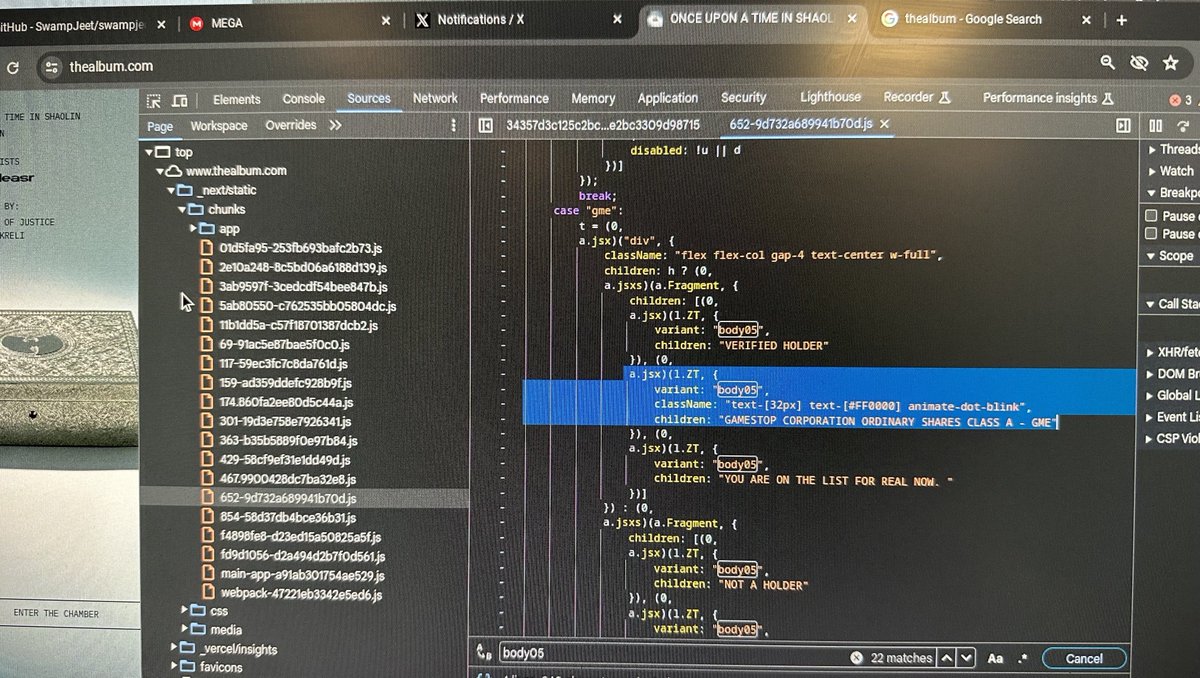Enable the second Pause breakpoint checkbox
Image resolution: width=1200 pixels, height=678 pixels.
coord(1151,234)
